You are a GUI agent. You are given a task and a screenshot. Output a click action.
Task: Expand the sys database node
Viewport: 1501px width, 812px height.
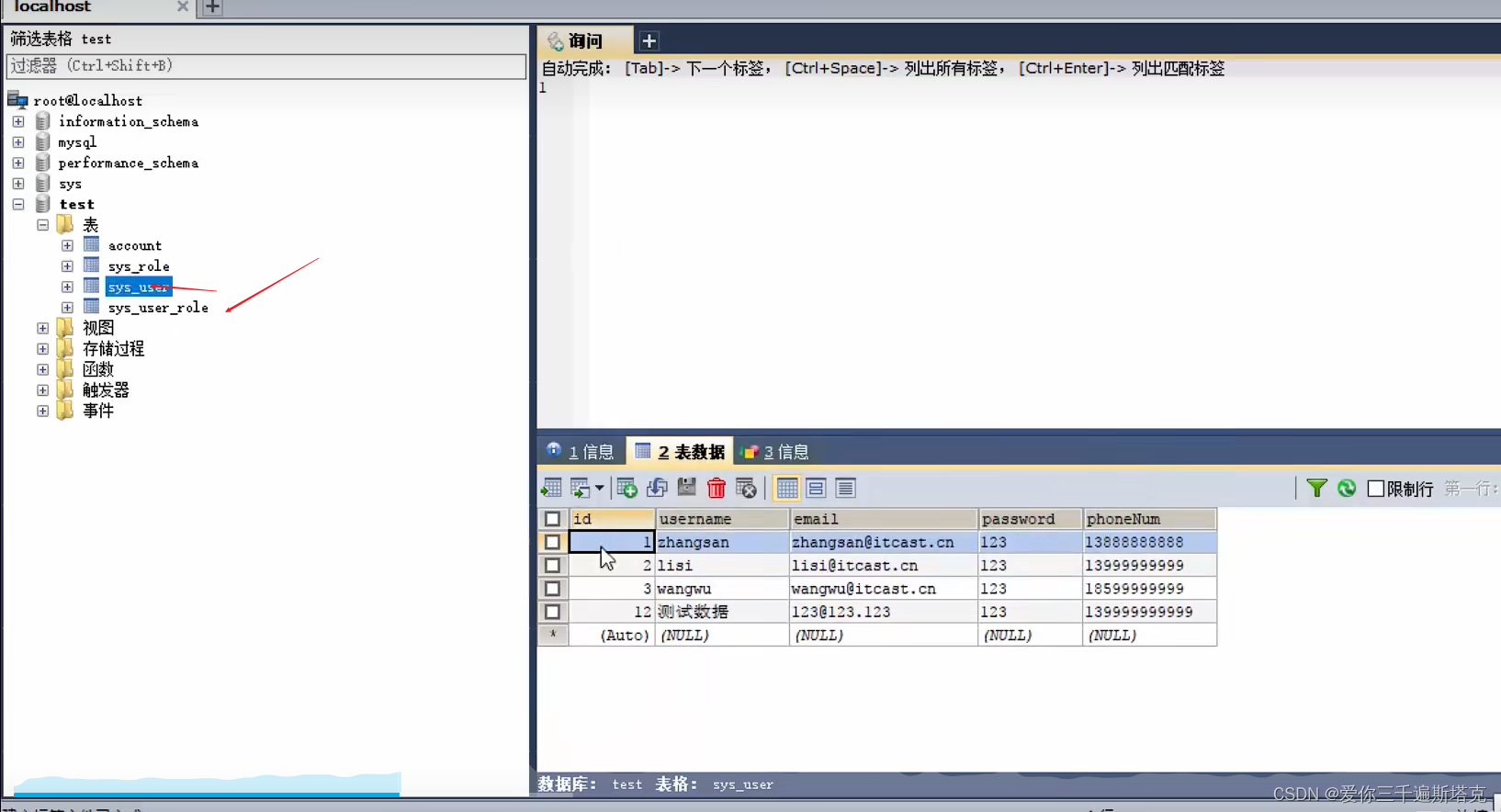click(x=18, y=184)
